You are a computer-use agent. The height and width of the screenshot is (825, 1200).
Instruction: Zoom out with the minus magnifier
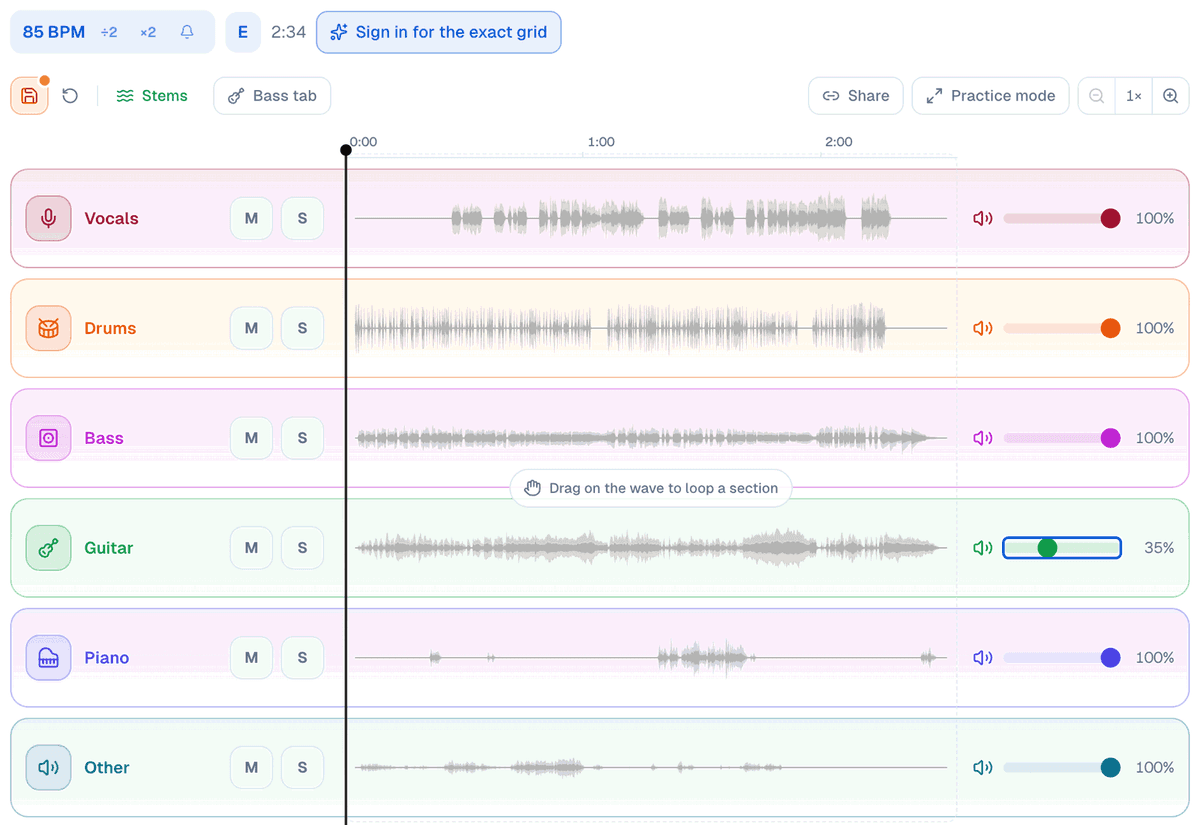(x=1096, y=96)
